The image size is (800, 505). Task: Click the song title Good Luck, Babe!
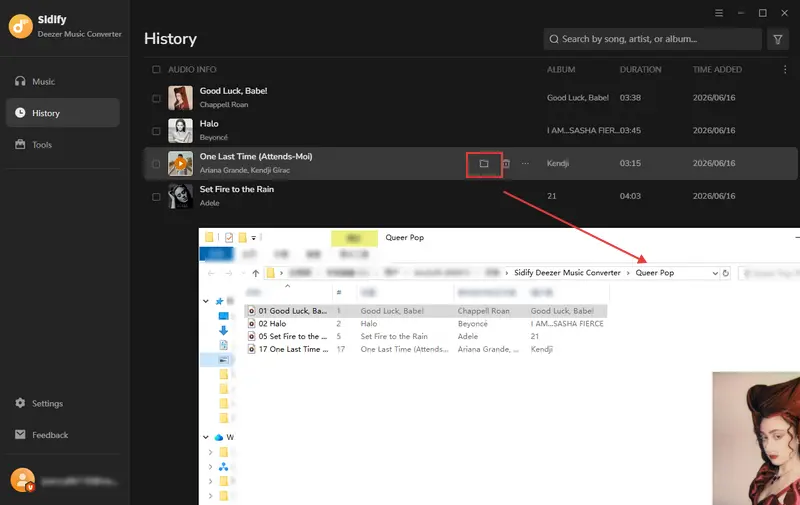[x=233, y=91]
